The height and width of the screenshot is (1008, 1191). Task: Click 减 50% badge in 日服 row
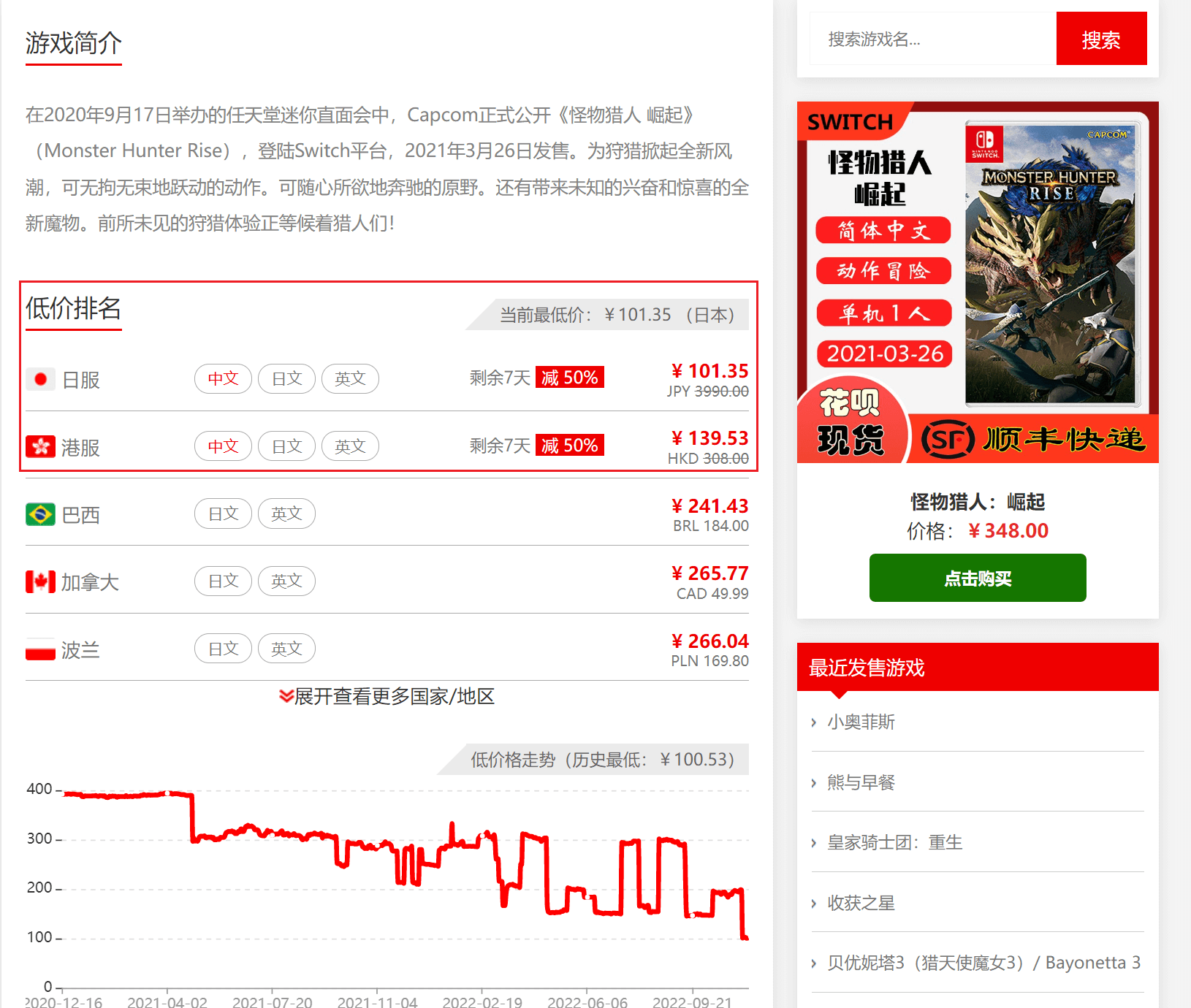pyautogui.click(x=570, y=377)
